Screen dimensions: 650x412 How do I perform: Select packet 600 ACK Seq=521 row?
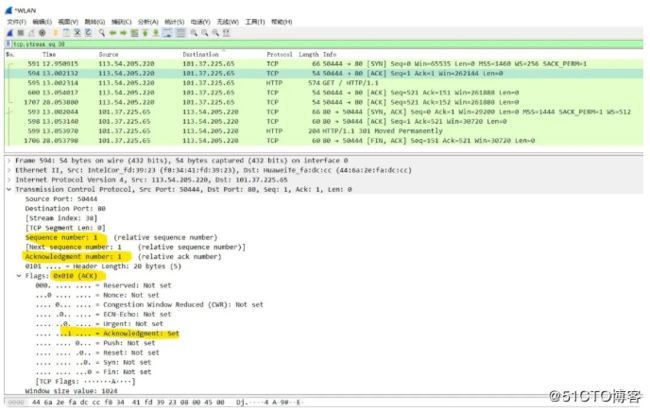point(324,92)
